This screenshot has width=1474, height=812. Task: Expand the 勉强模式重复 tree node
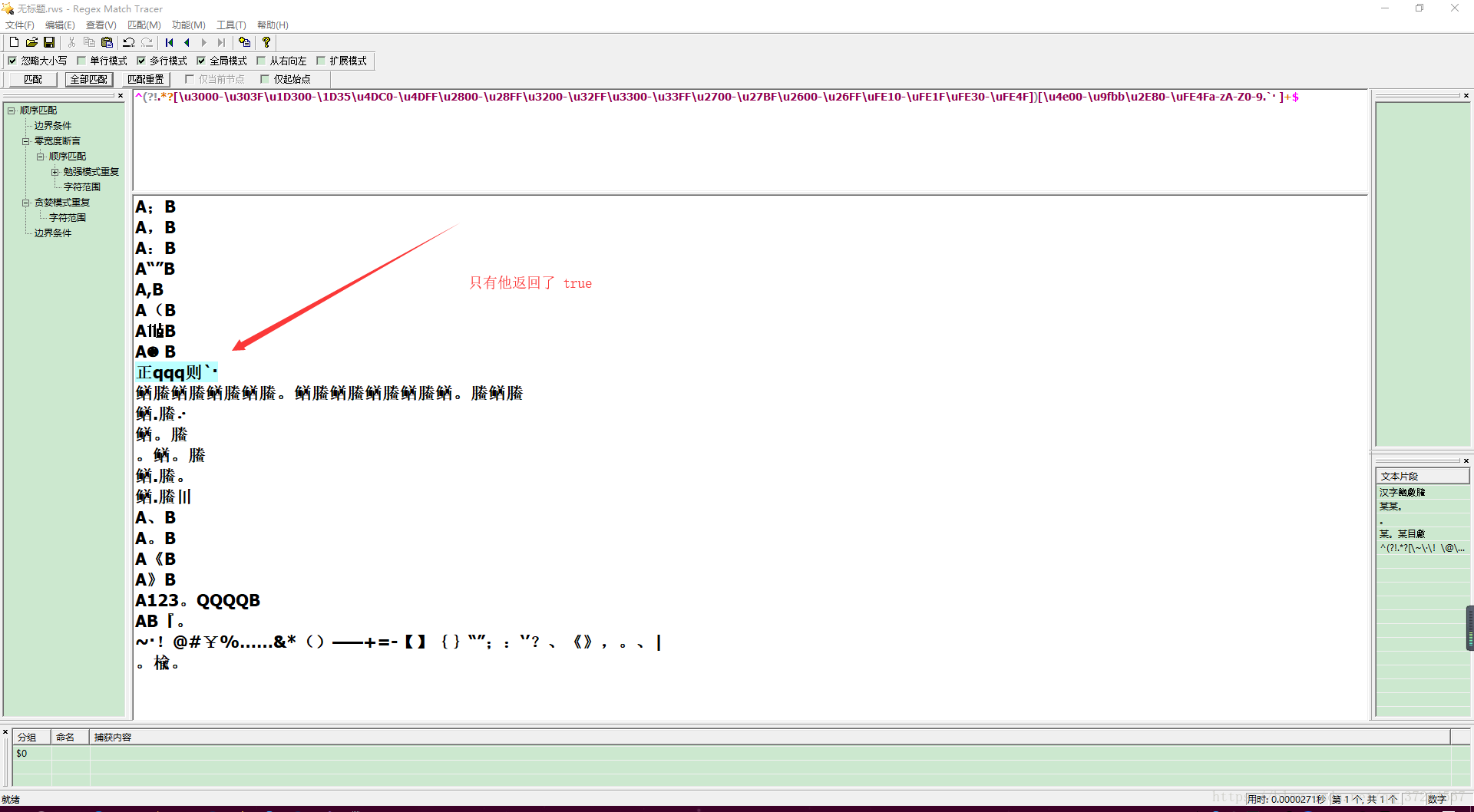55,172
